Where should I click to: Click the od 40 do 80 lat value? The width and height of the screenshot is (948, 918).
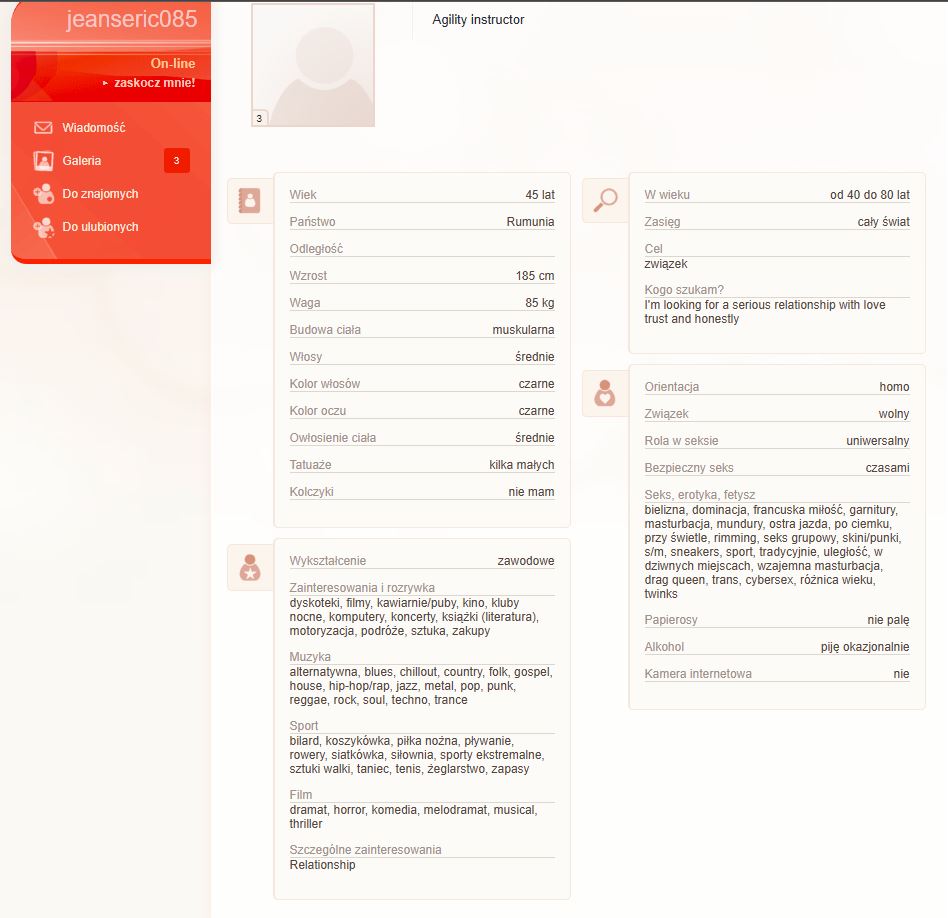point(869,195)
